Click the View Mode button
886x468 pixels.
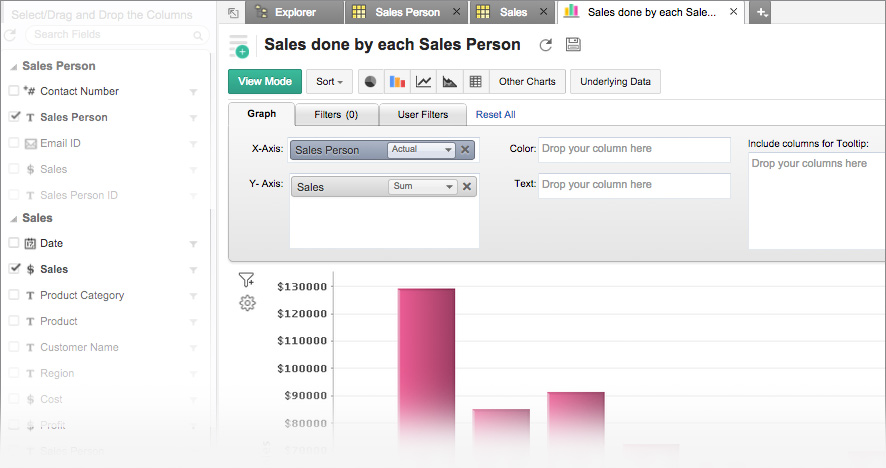[x=264, y=82]
